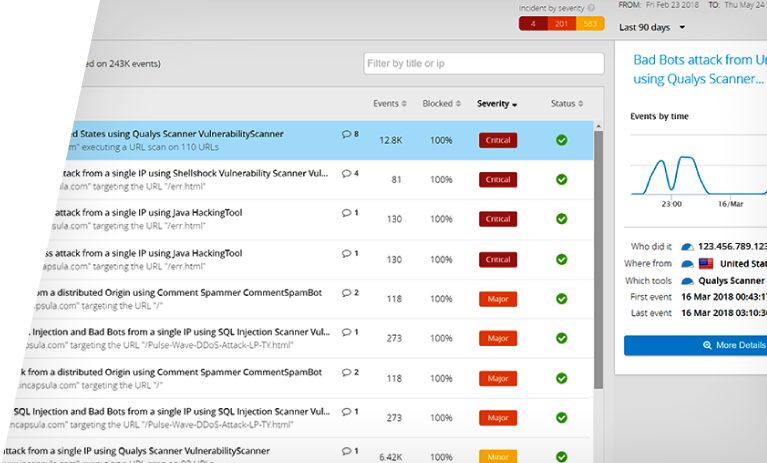
Task: Click the comment icon on the Shellshock row
Action: [349, 173]
